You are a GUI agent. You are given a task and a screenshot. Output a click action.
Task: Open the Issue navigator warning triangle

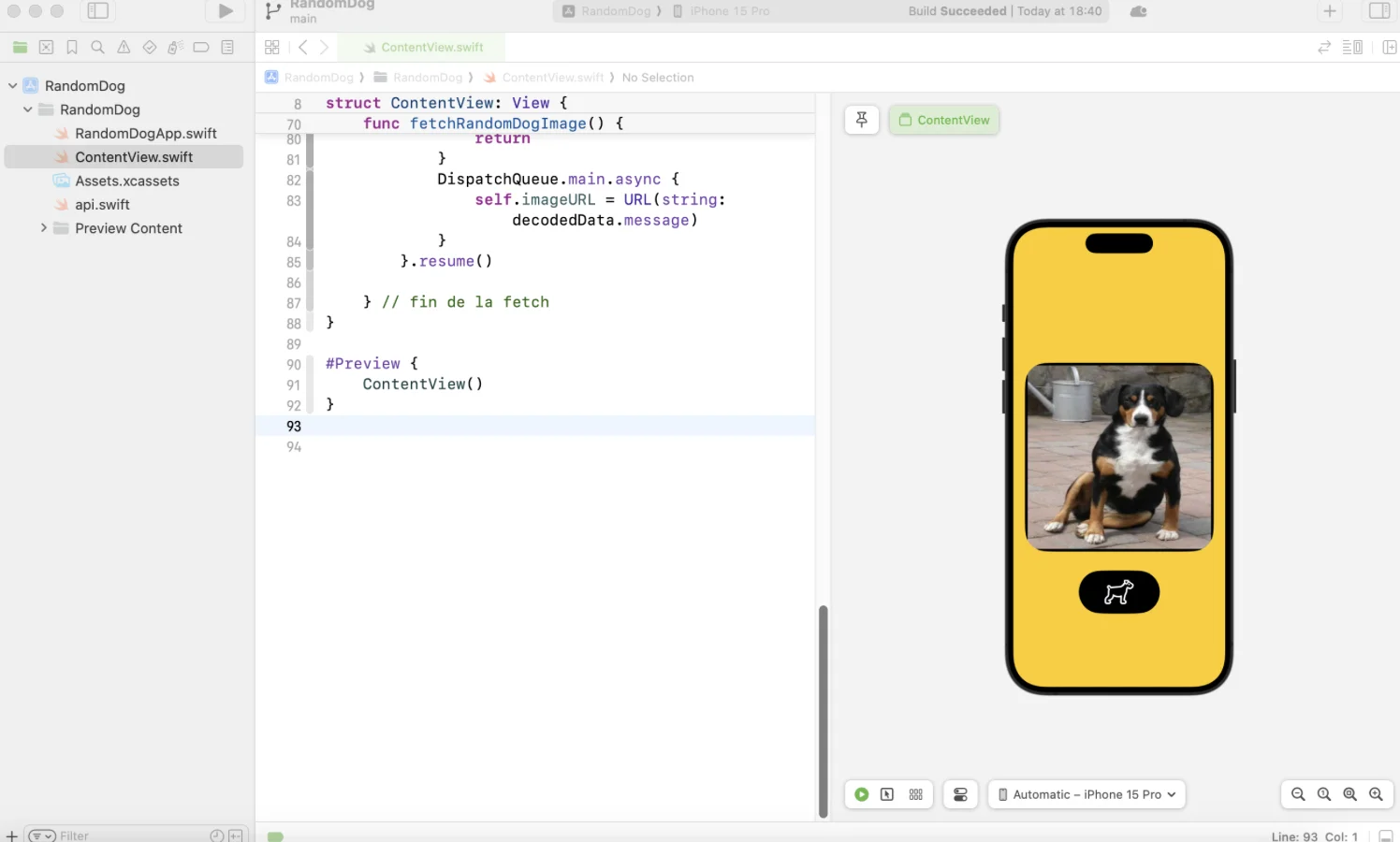pyautogui.click(x=124, y=48)
